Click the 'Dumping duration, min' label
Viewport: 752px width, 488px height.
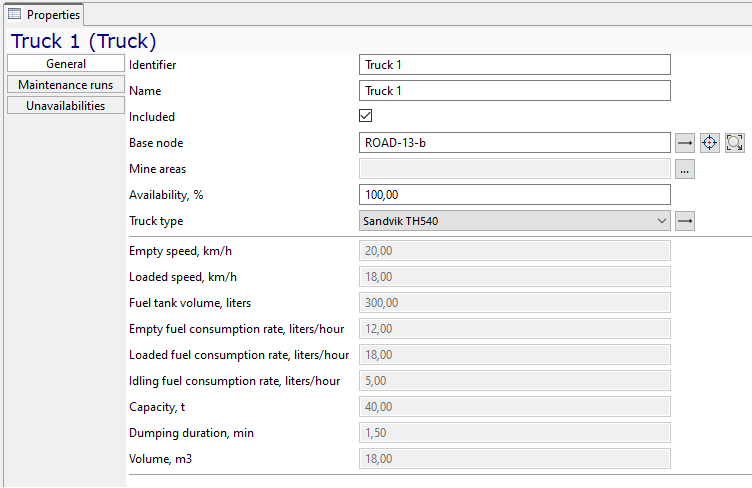coord(191,433)
